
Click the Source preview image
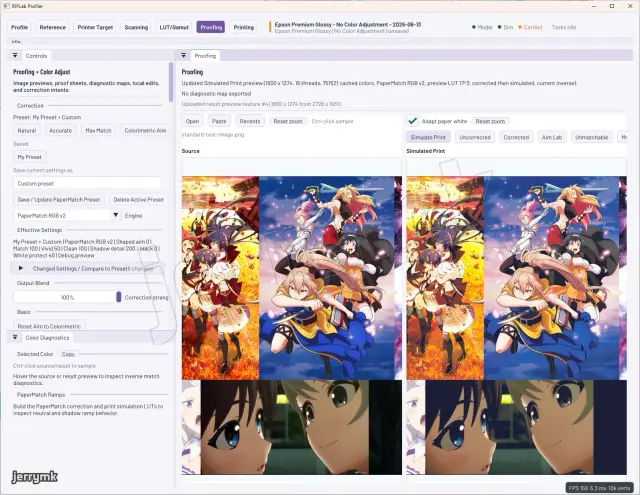(x=291, y=325)
